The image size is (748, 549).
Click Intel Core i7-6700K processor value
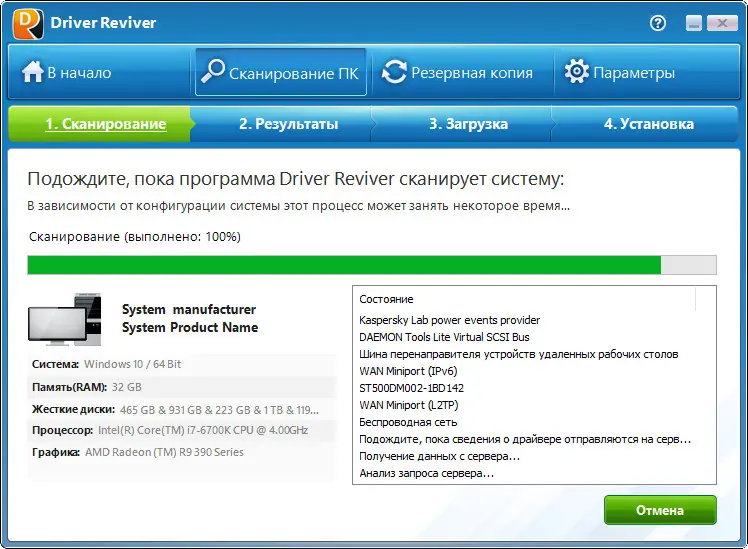pyautogui.click(x=203, y=430)
